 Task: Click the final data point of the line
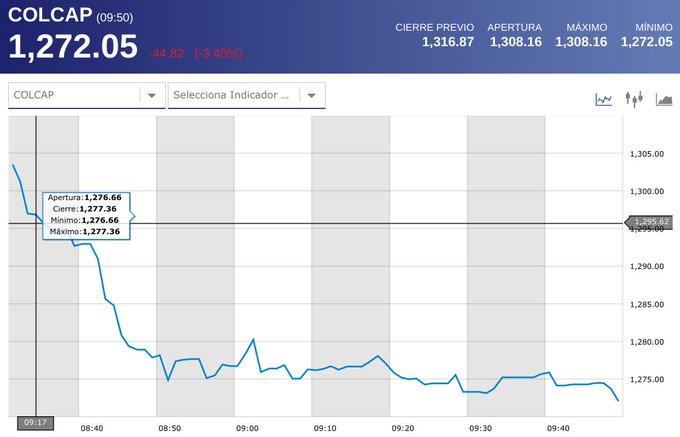[618, 400]
